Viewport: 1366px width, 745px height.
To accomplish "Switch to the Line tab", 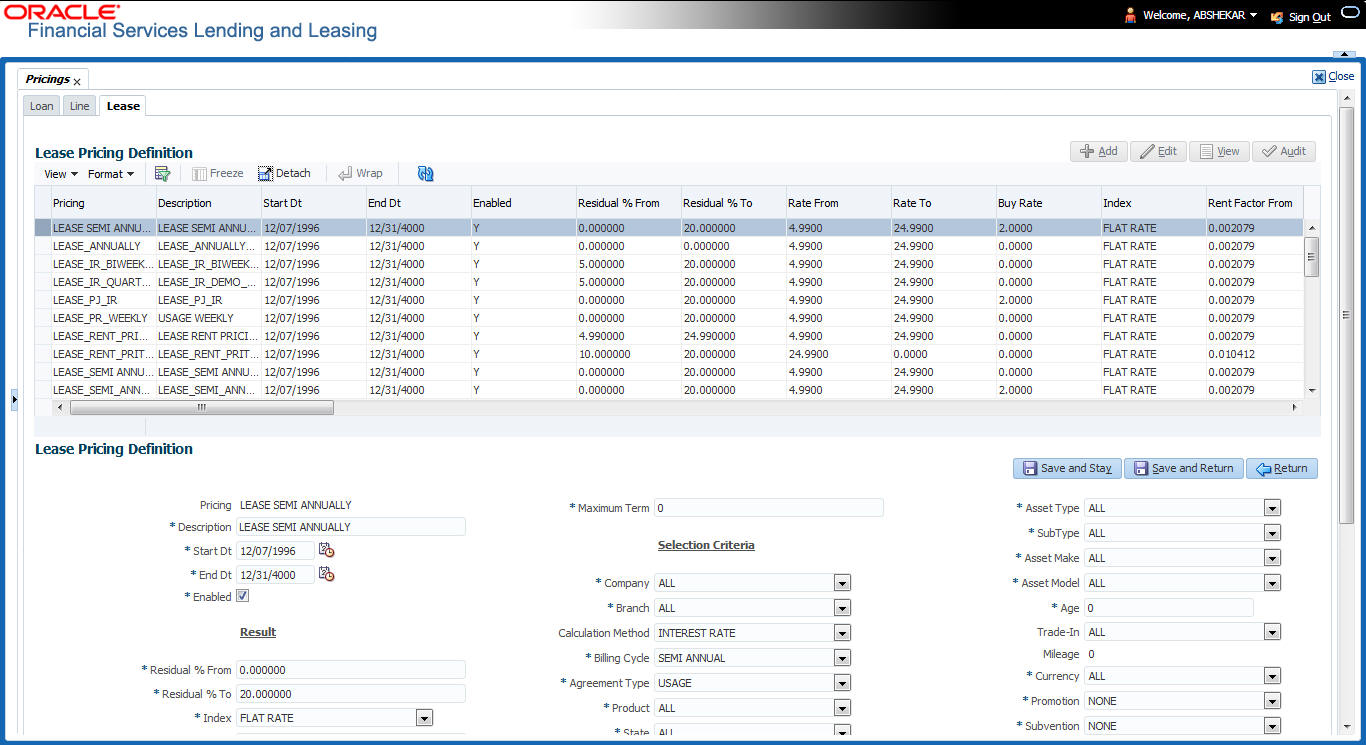I will (x=79, y=106).
